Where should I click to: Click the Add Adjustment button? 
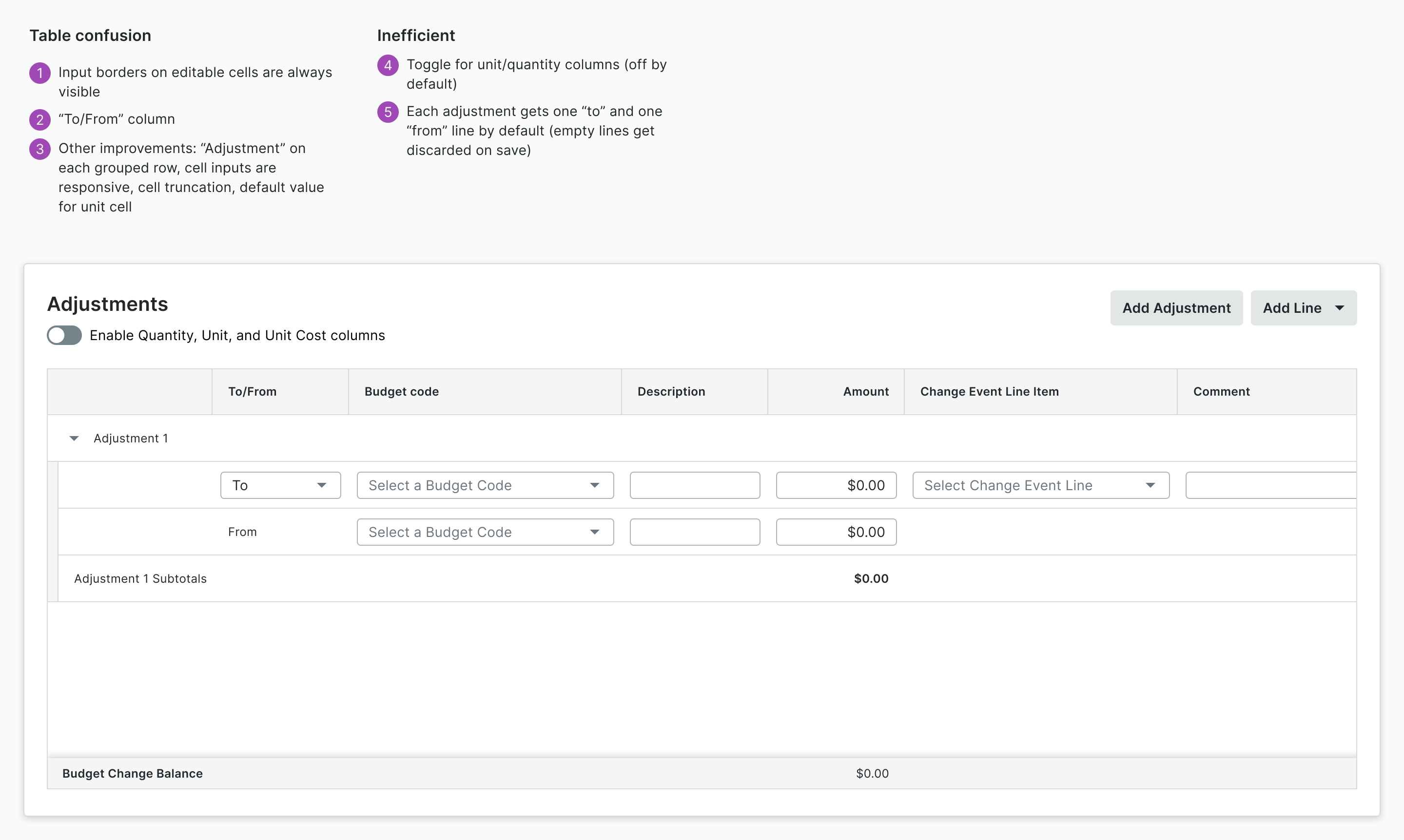[1176, 308]
